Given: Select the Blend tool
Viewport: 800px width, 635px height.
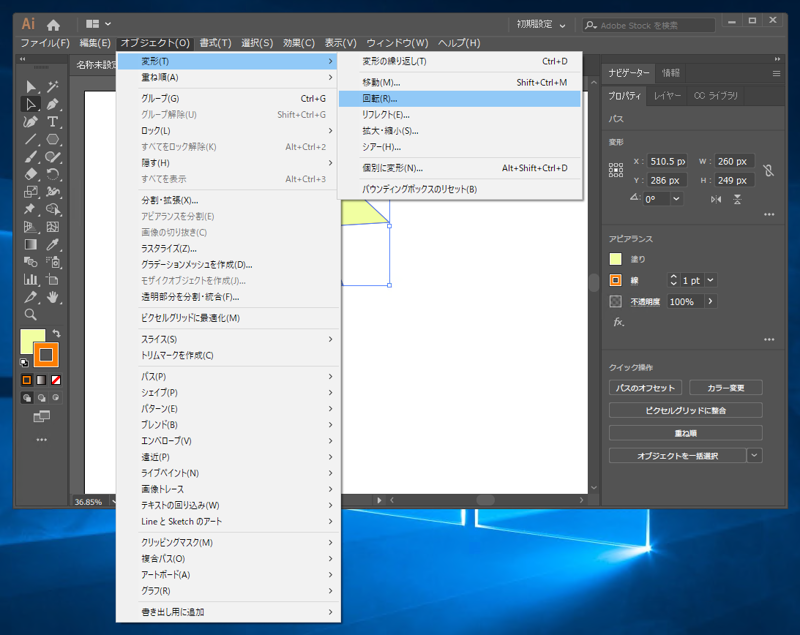Looking at the screenshot, I should 31,262.
